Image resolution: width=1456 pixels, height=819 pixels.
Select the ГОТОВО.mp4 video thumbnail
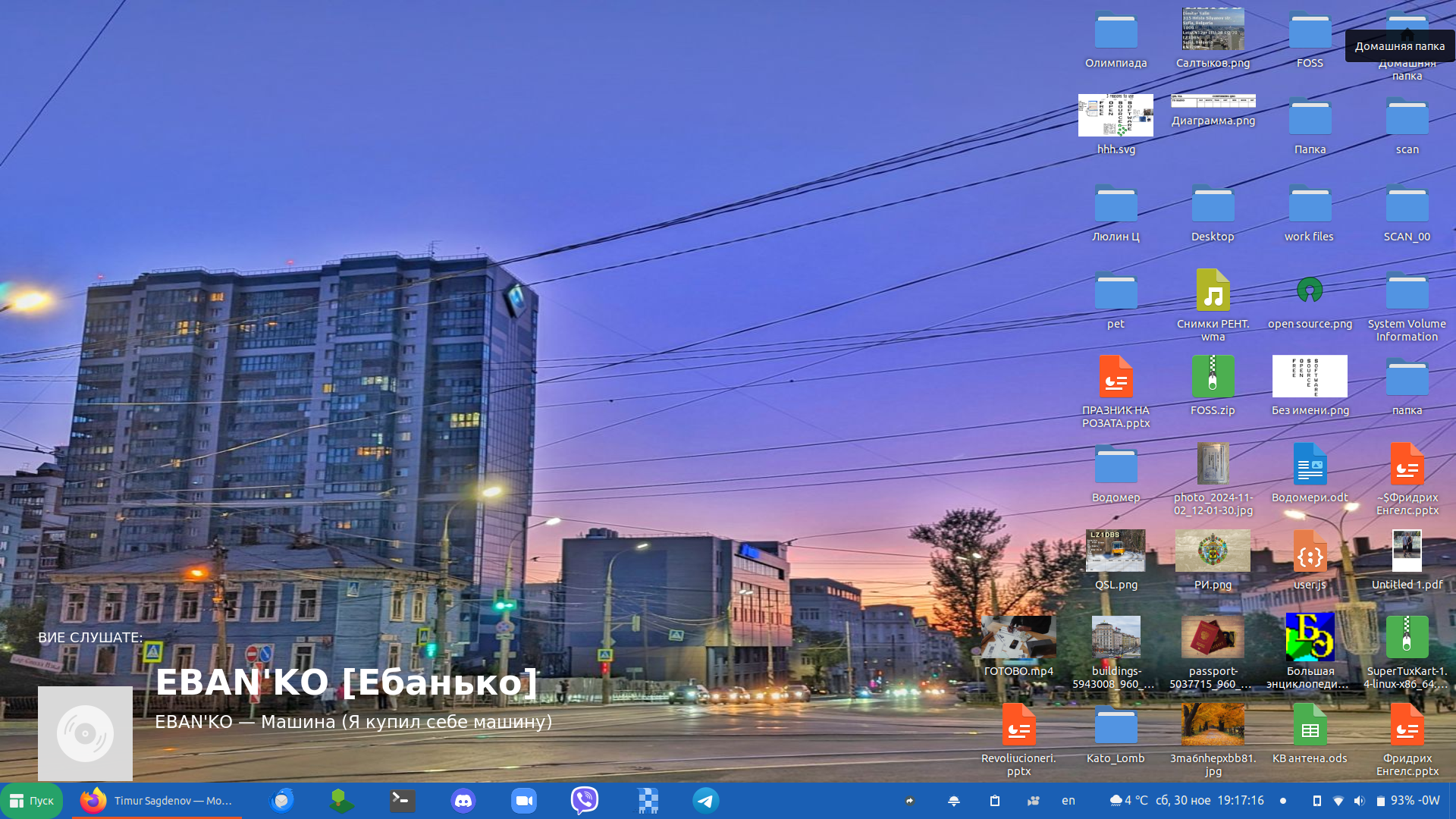tap(1018, 638)
